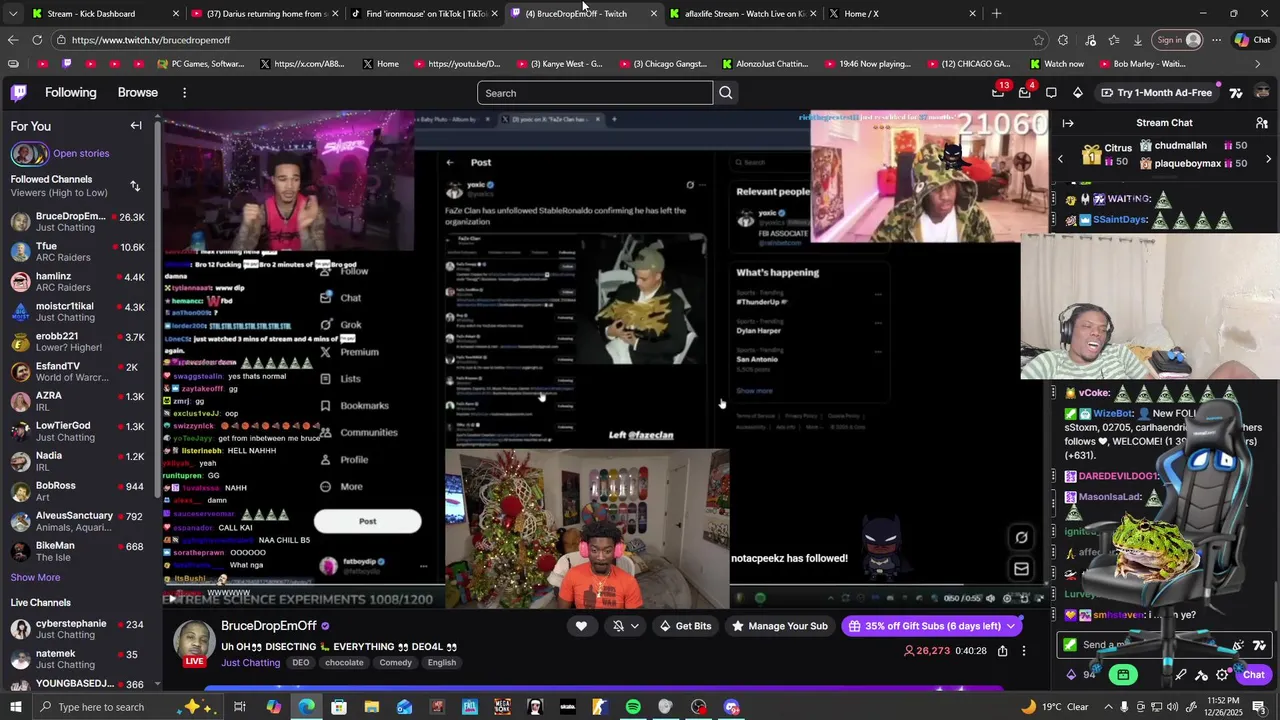Screen dimensions: 1280x720
Task: Send message with the Chat button
Action: point(1253,675)
